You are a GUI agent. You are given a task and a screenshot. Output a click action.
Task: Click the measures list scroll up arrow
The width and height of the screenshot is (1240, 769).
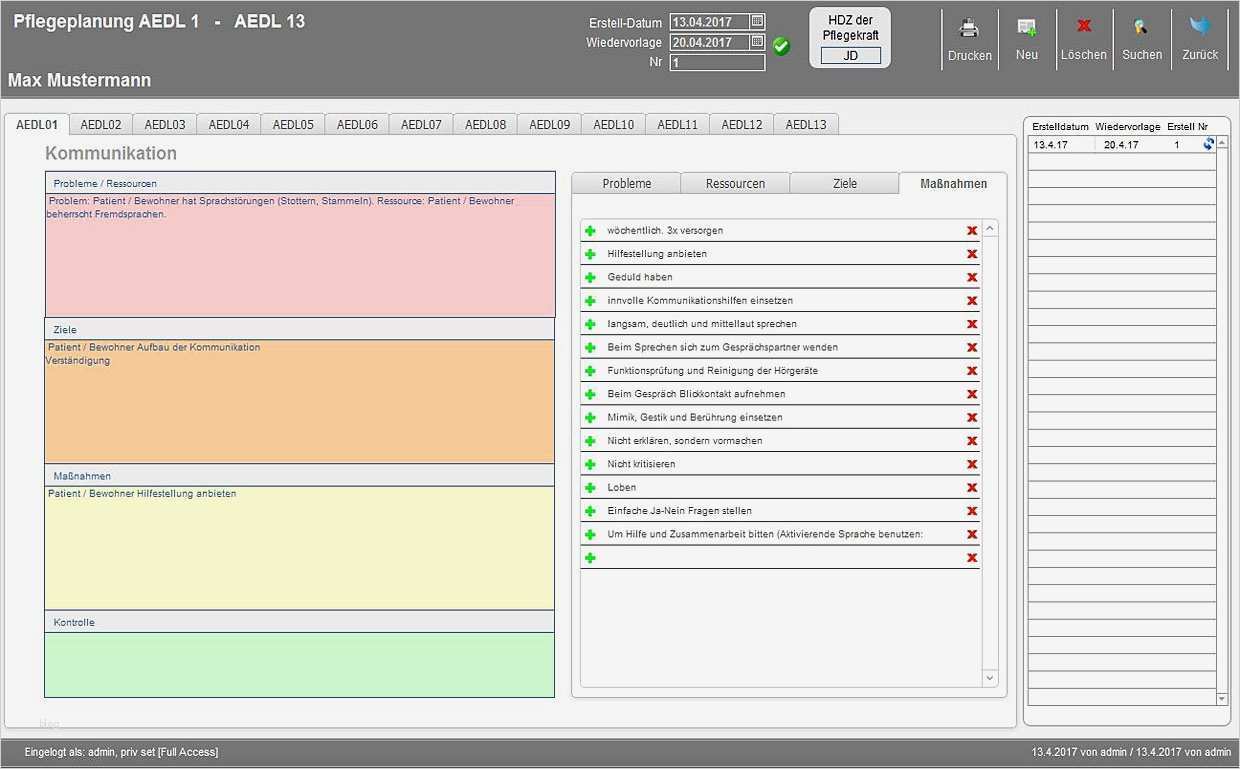pos(990,229)
